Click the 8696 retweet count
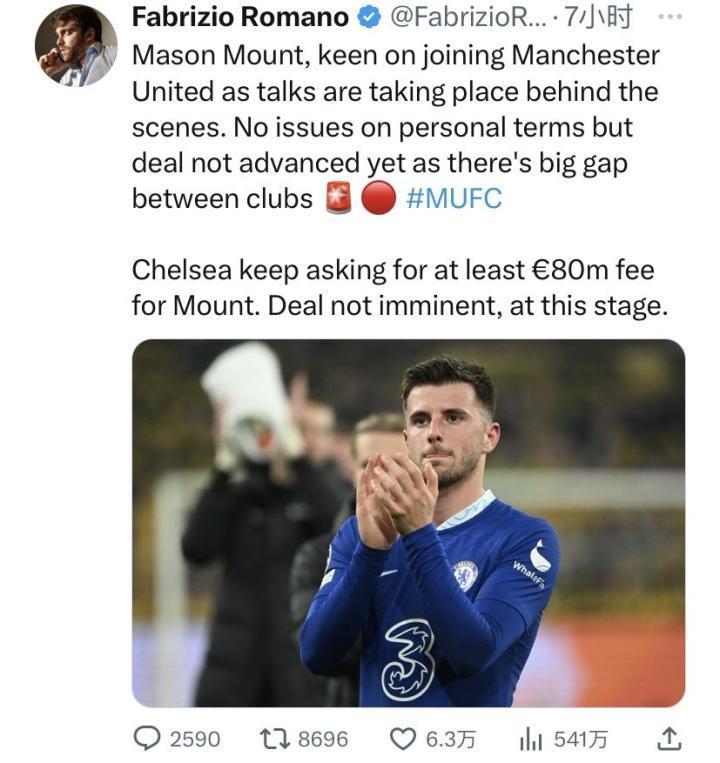720x763 pixels. click(x=323, y=739)
